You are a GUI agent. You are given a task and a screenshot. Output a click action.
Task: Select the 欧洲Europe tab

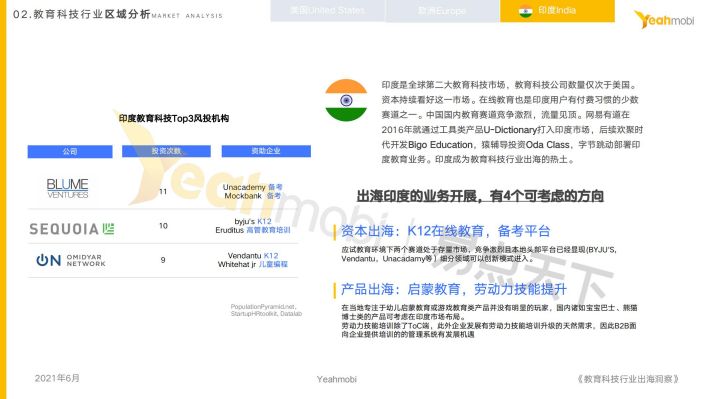tap(442, 10)
